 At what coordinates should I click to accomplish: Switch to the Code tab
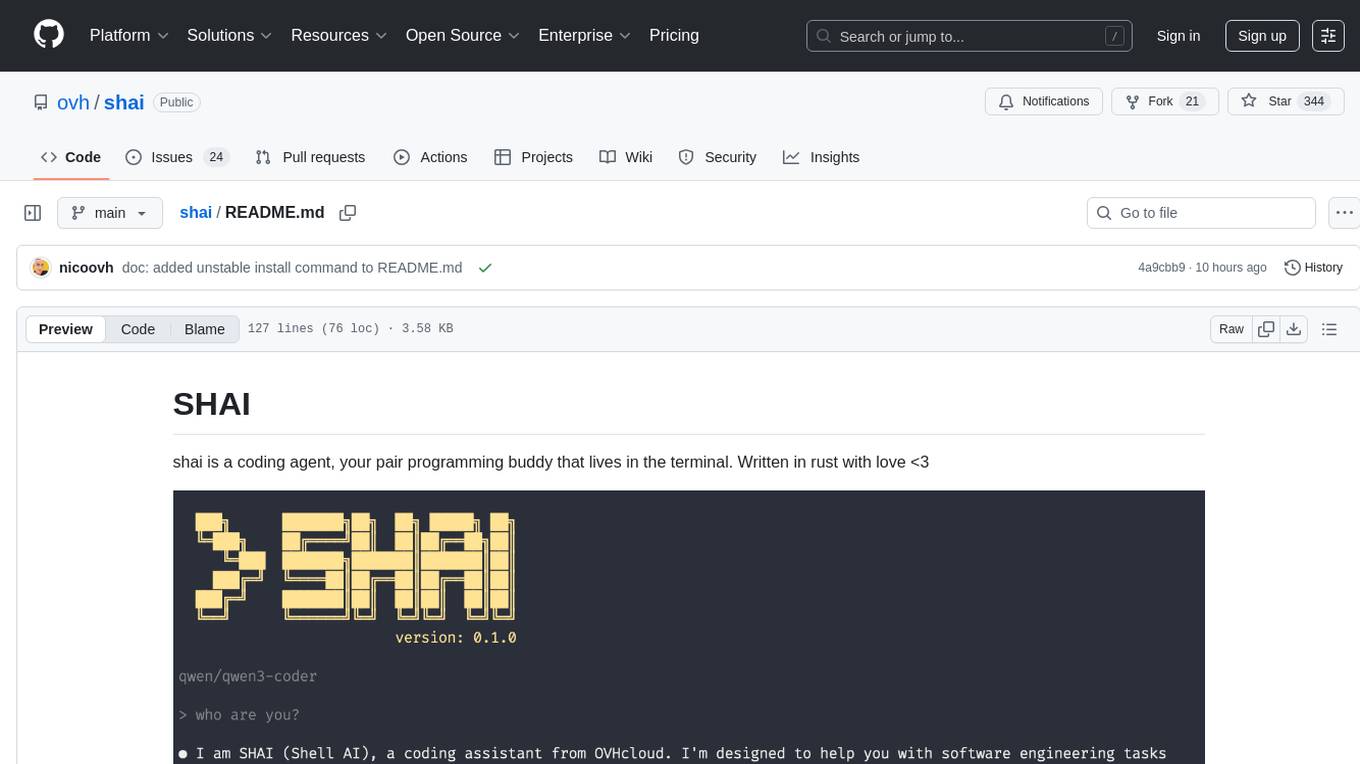pos(71,157)
